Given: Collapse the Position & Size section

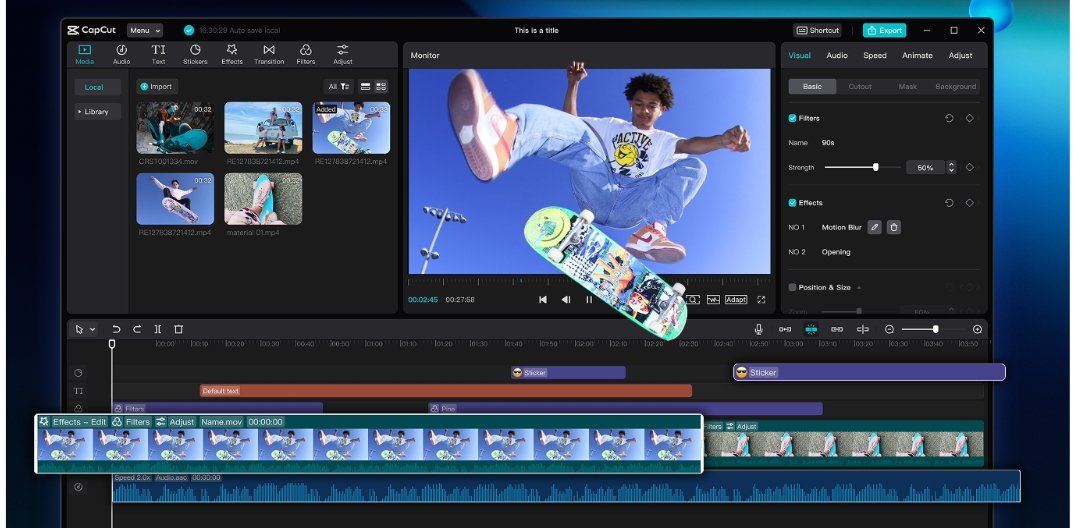Looking at the screenshot, I should [x=859, y=288].
